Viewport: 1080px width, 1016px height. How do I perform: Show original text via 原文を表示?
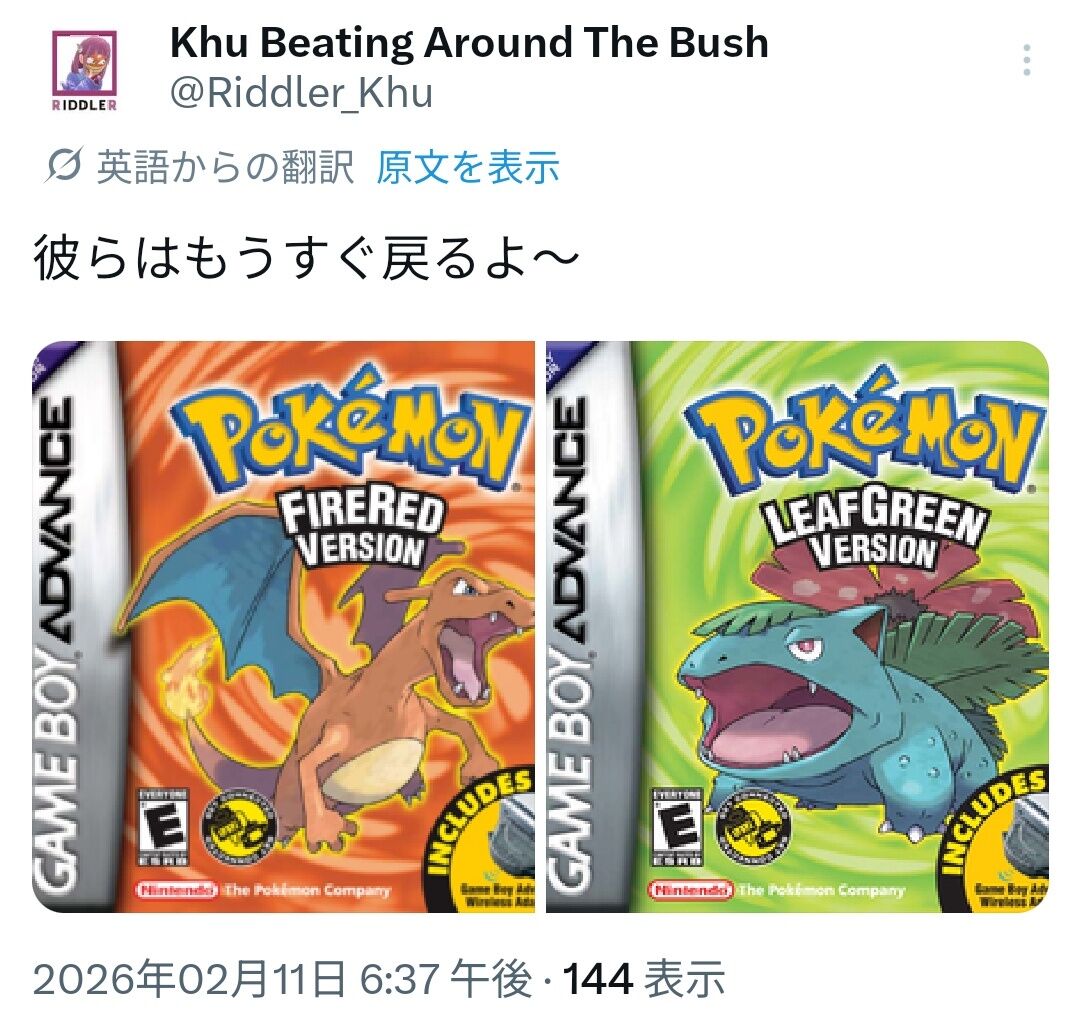[x=468, y=167]
